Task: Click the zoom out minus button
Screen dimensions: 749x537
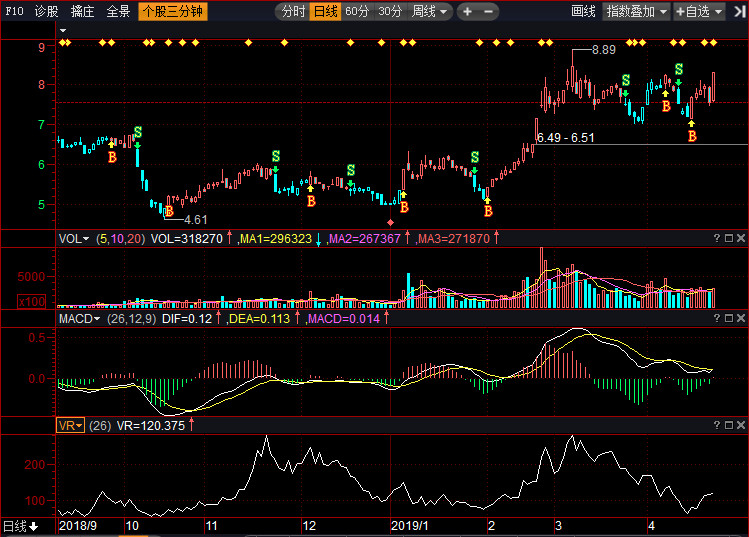Action: tap(488, 11)
